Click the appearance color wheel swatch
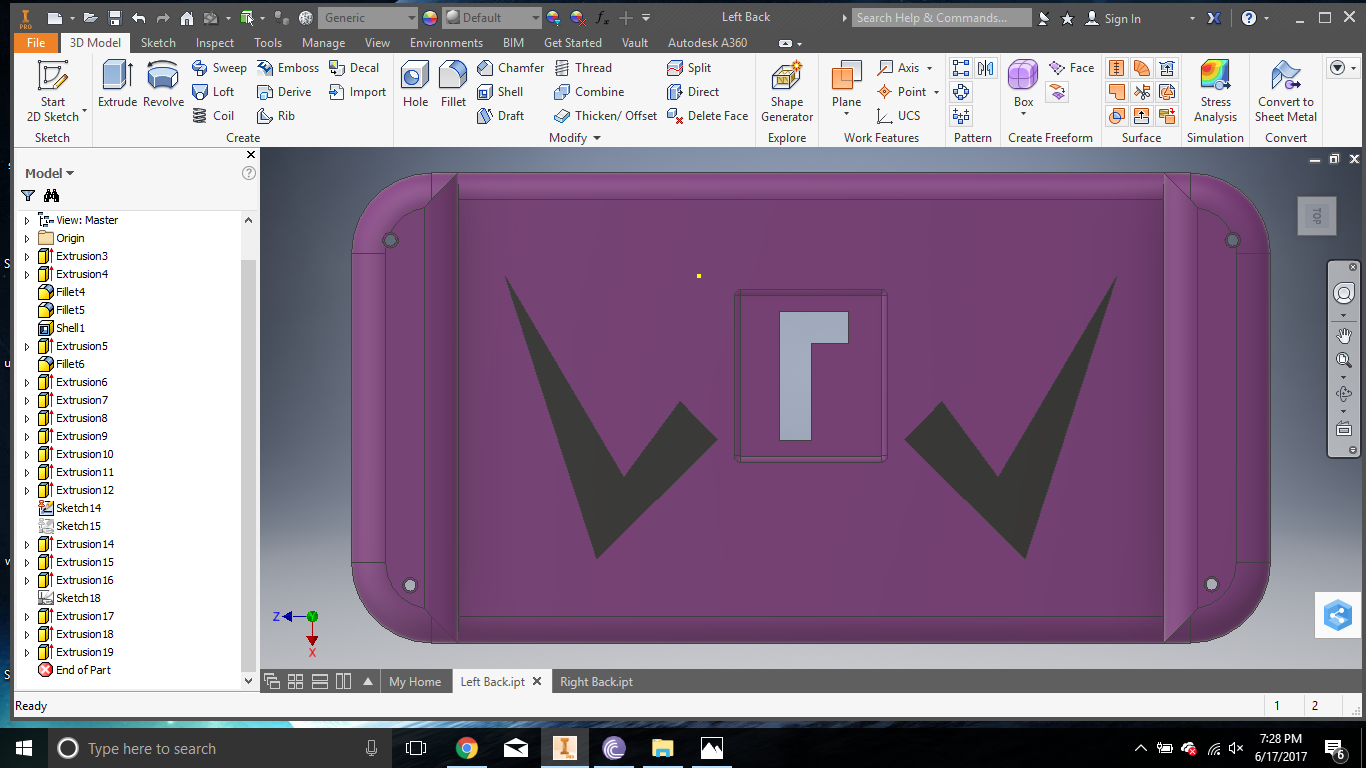Screen dimensions: 1366x768 tap(429, 18)
